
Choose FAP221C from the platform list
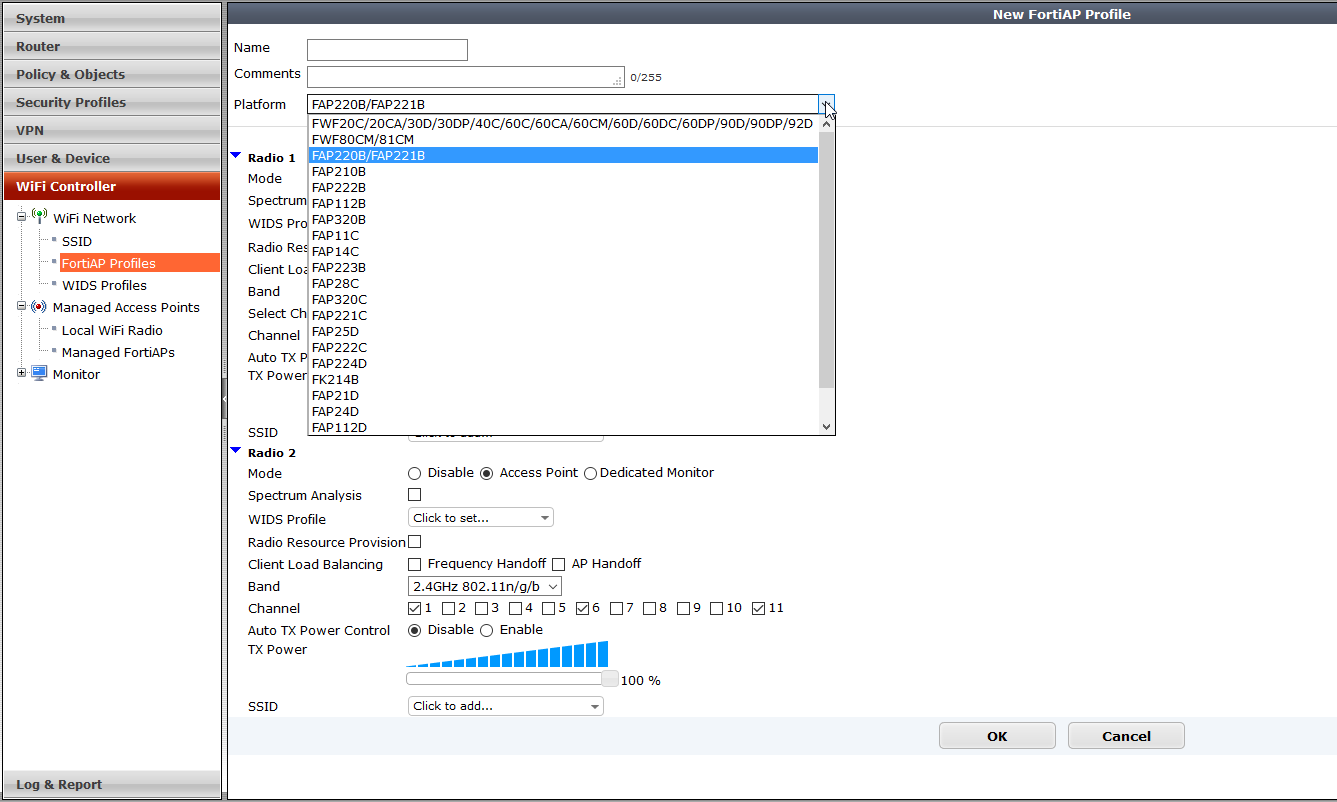(563, 316)
